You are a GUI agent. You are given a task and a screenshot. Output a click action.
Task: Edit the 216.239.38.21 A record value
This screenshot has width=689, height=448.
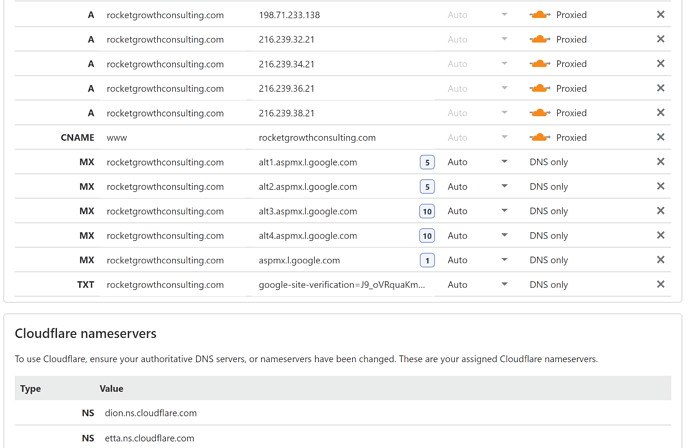click(x=286, y=113)
